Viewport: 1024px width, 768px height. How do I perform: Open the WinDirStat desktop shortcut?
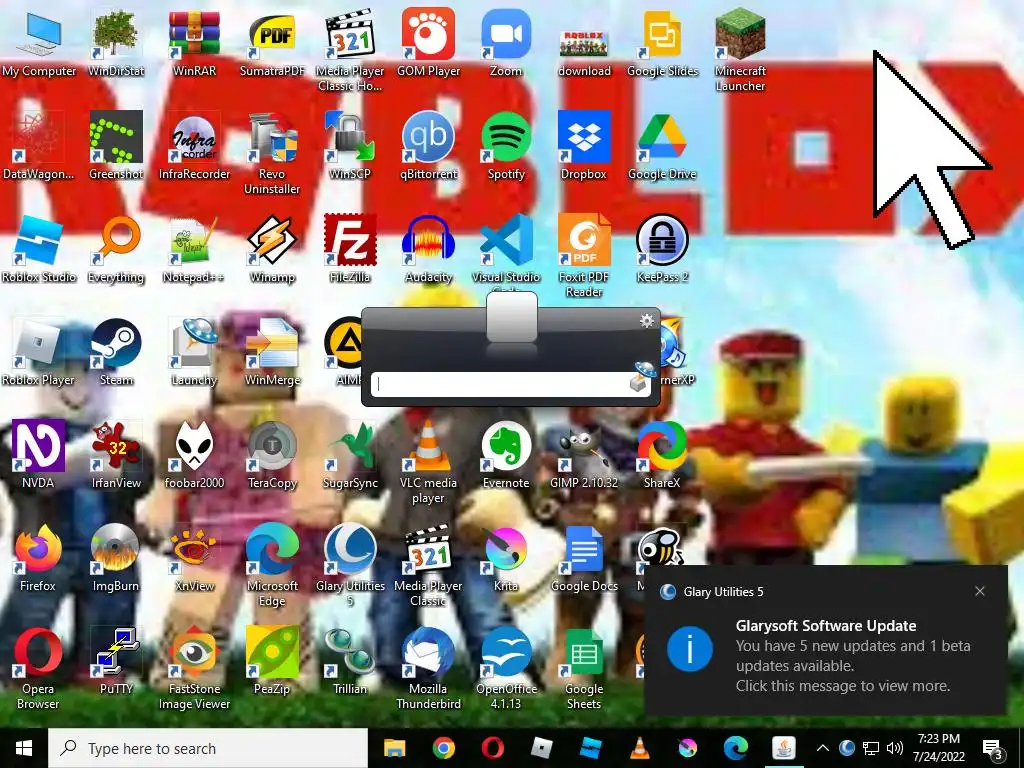[x=116, y=42]
